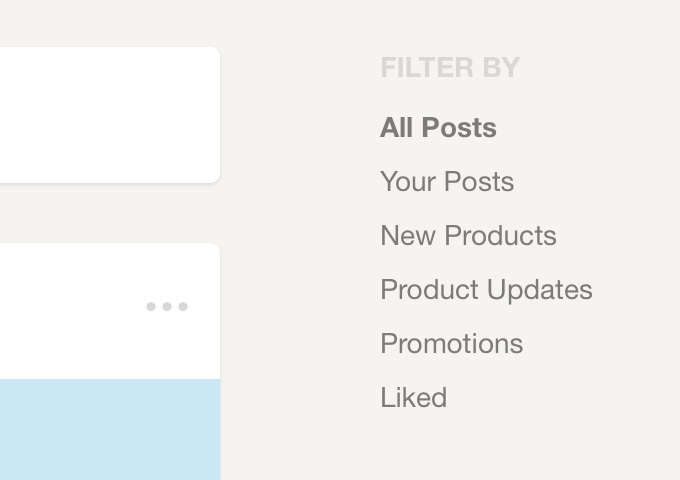The width and height of the screenshot is (680, 480).
Task: Pick New Products under FILTER BY
Action: (468, 235)
